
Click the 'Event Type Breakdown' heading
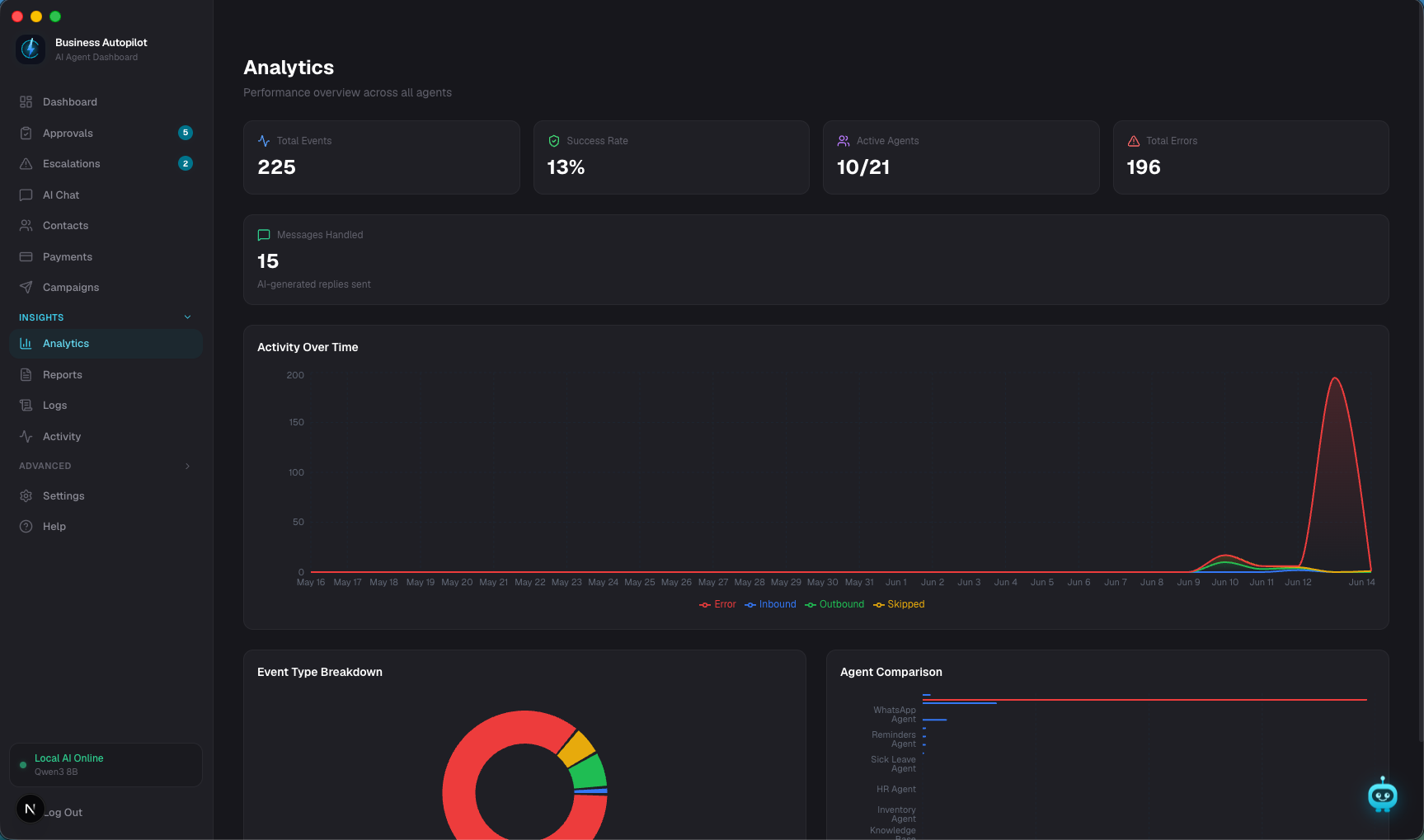(x=320, y=672)
